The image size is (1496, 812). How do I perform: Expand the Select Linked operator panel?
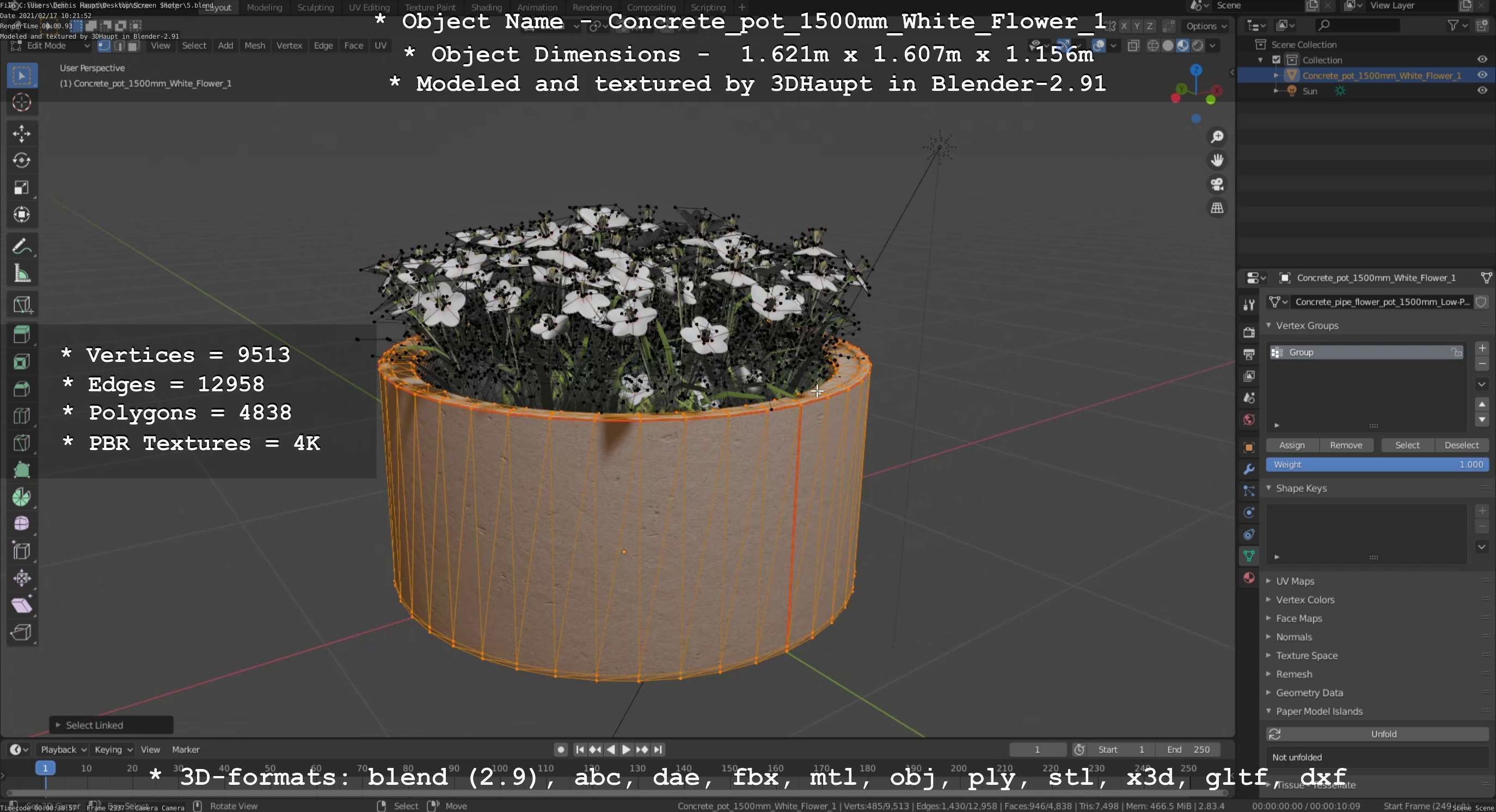point(58,725)
